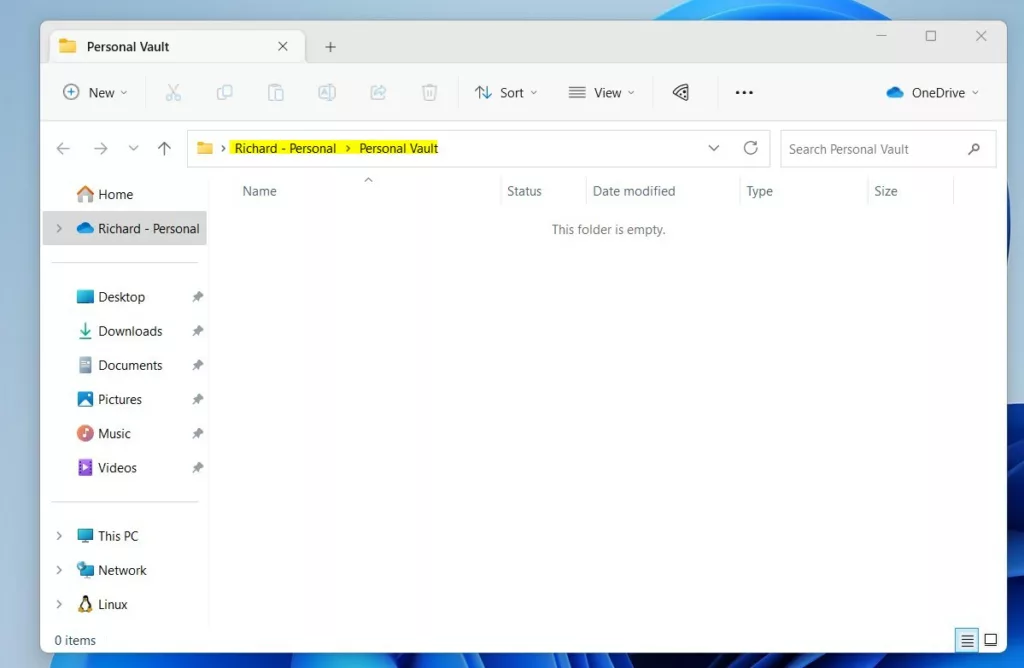Image resolution: width=1024 pixels, height=668 pixels.
Task: Unpin Documents using its pin icon
Action: (197, 365)
